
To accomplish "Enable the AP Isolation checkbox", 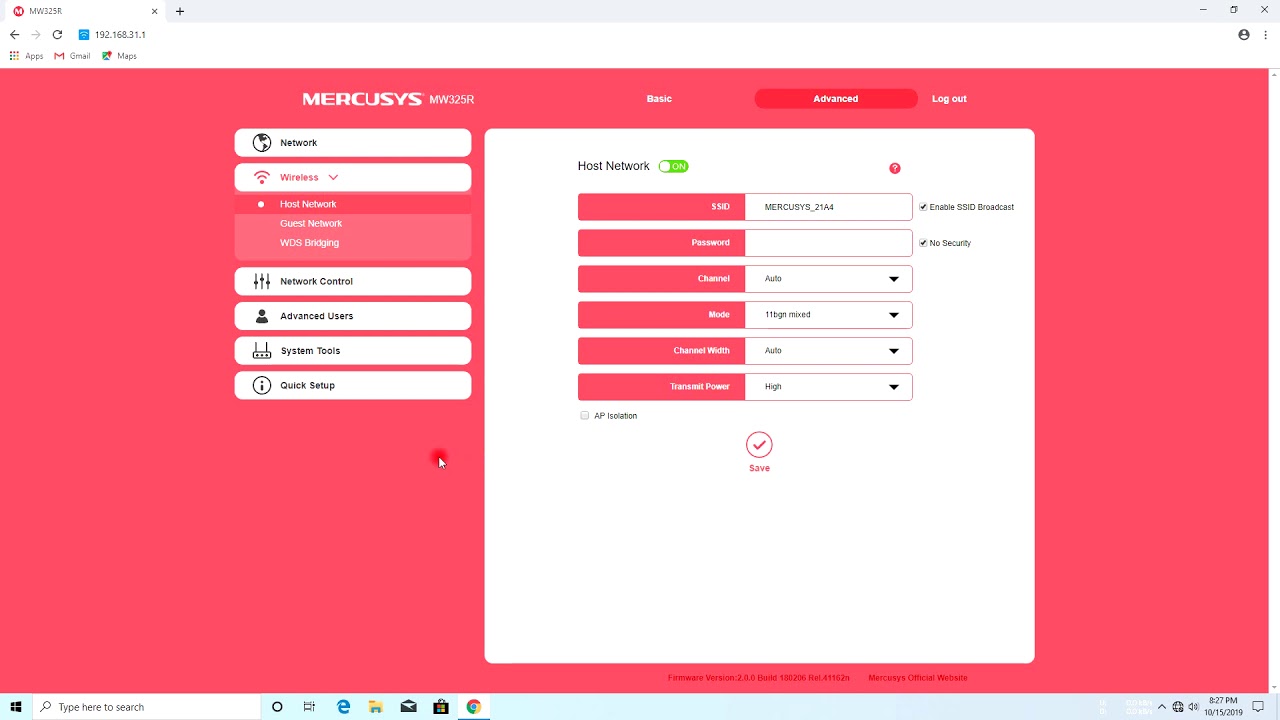I will 585,416.
